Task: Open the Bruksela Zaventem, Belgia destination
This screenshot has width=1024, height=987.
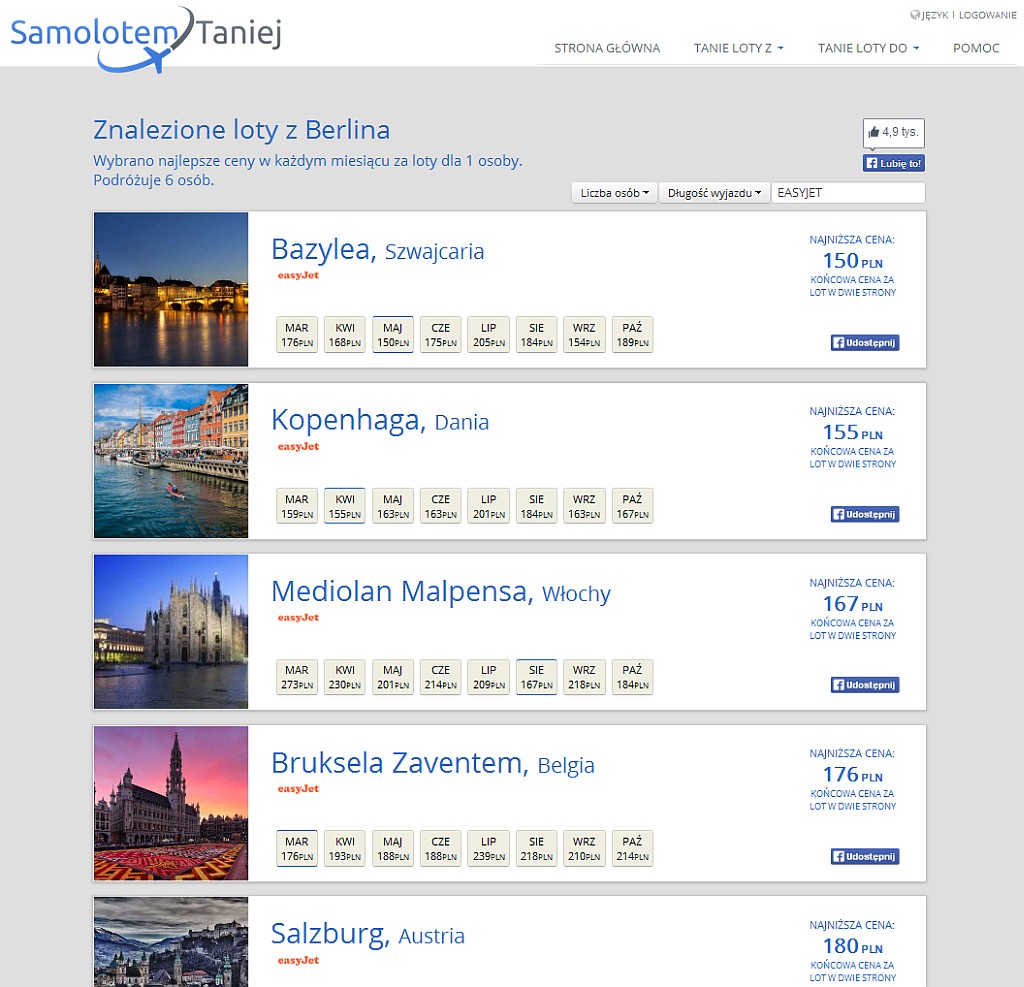Action: pos(433,763)
